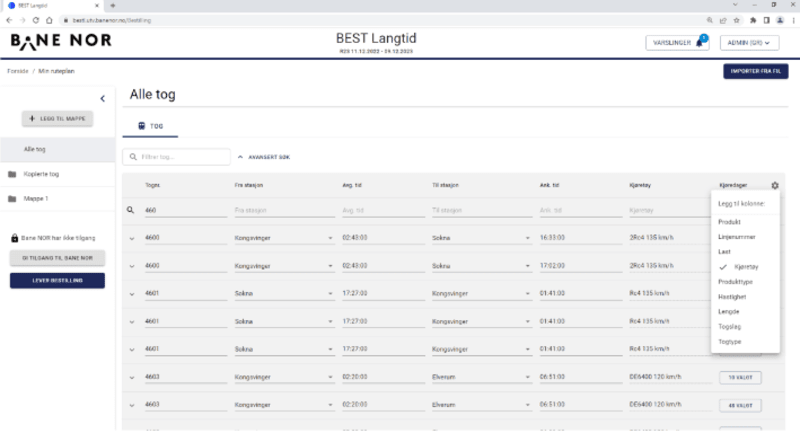Click the Importer fra fil button
The image size is (800, 433).
(x=756, y=71)
